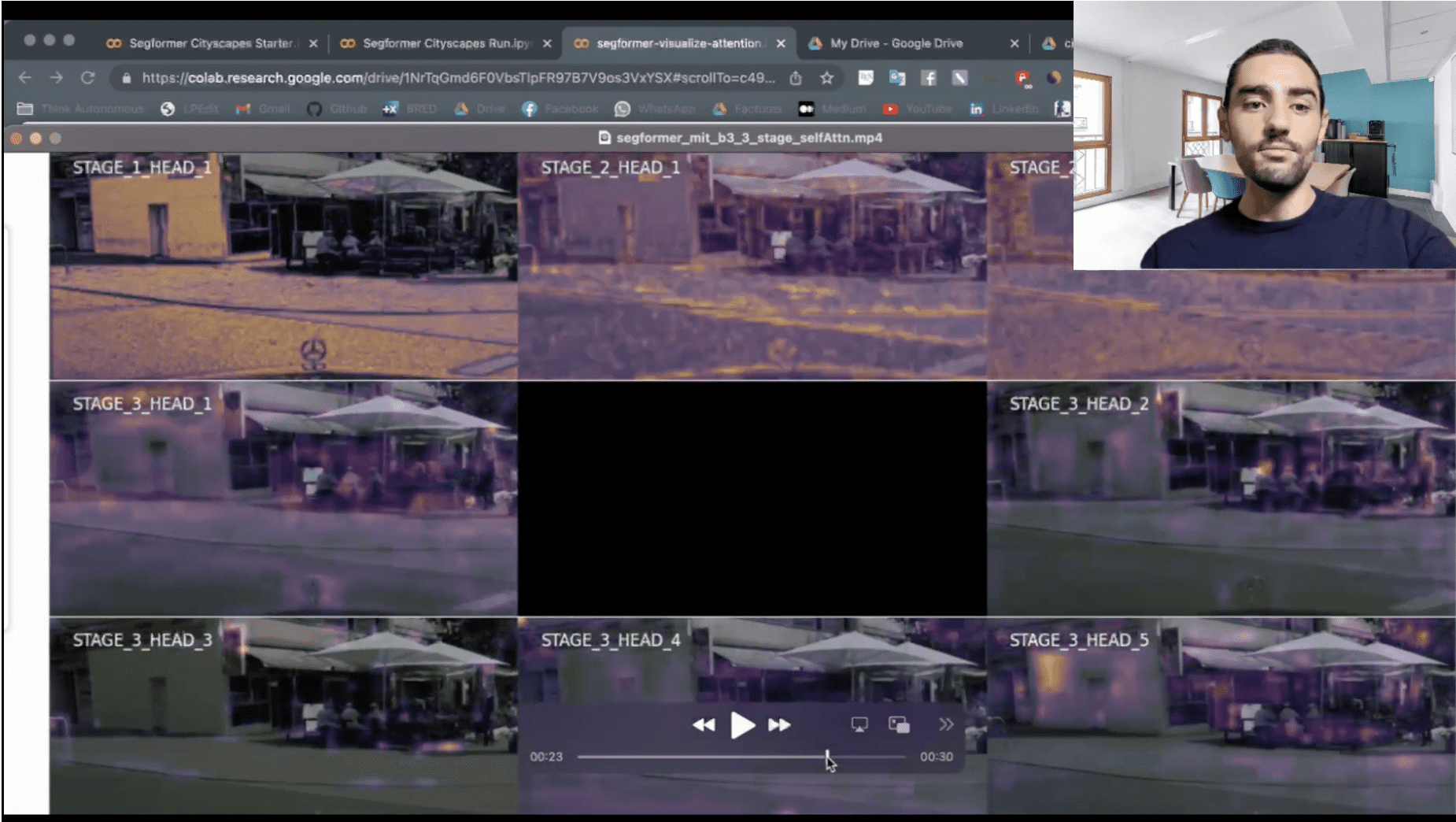1456x822 pixels.
Task: Go back to previous page
Action: [25, 78]
